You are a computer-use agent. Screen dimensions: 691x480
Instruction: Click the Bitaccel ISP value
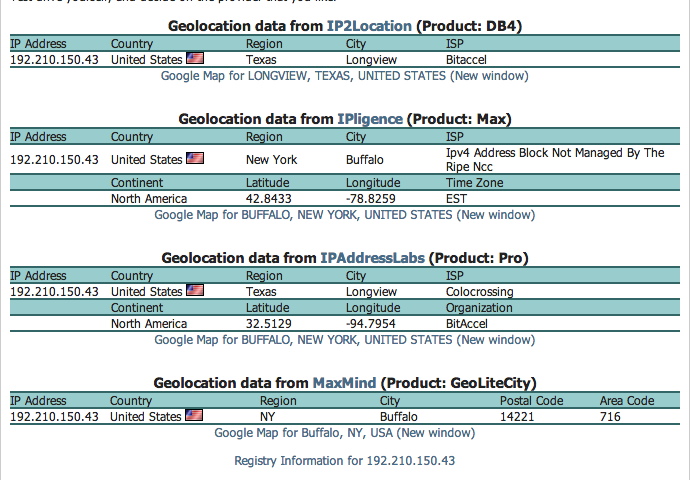(466, 60)
